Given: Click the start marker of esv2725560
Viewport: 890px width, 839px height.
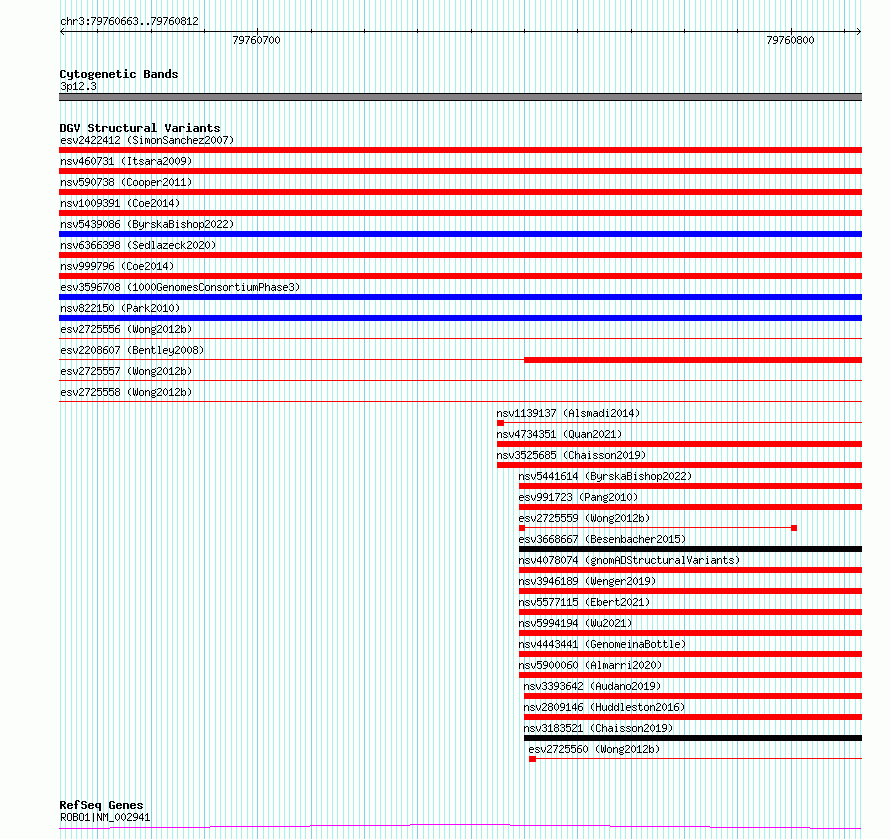Looking at the screenshot, I should point(532,759).
